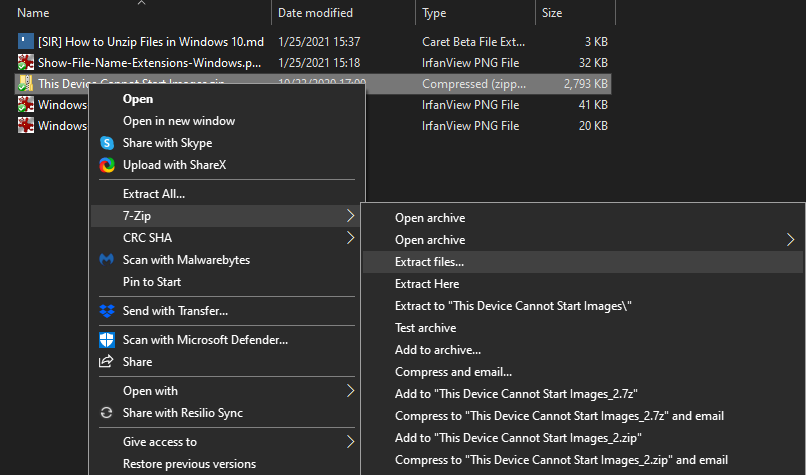Click the Malwarebytes icon
806x475 pixels.
[x=106, y=260]
